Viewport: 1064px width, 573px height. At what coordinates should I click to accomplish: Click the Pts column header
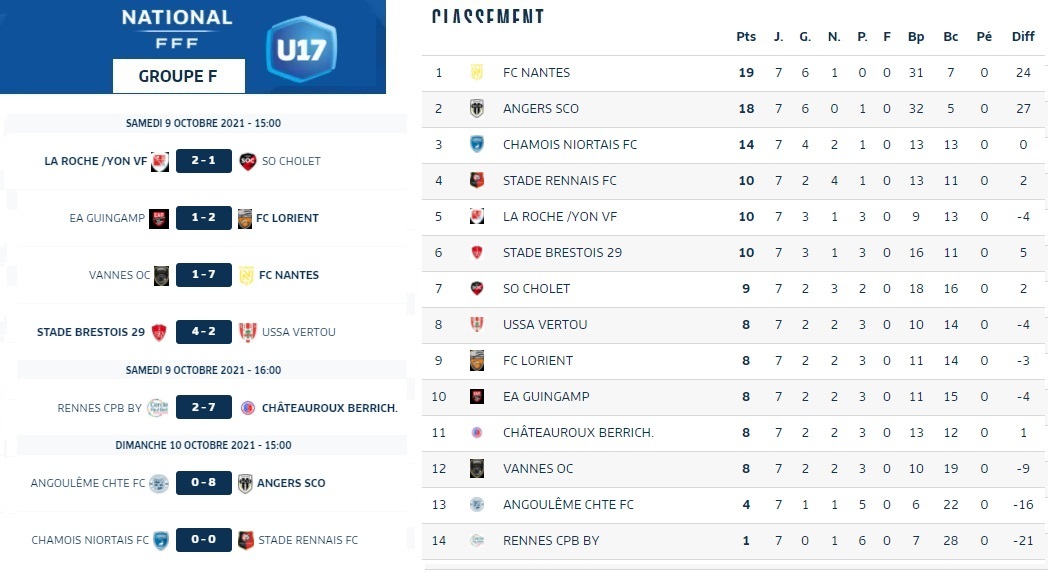pos(746,37)
